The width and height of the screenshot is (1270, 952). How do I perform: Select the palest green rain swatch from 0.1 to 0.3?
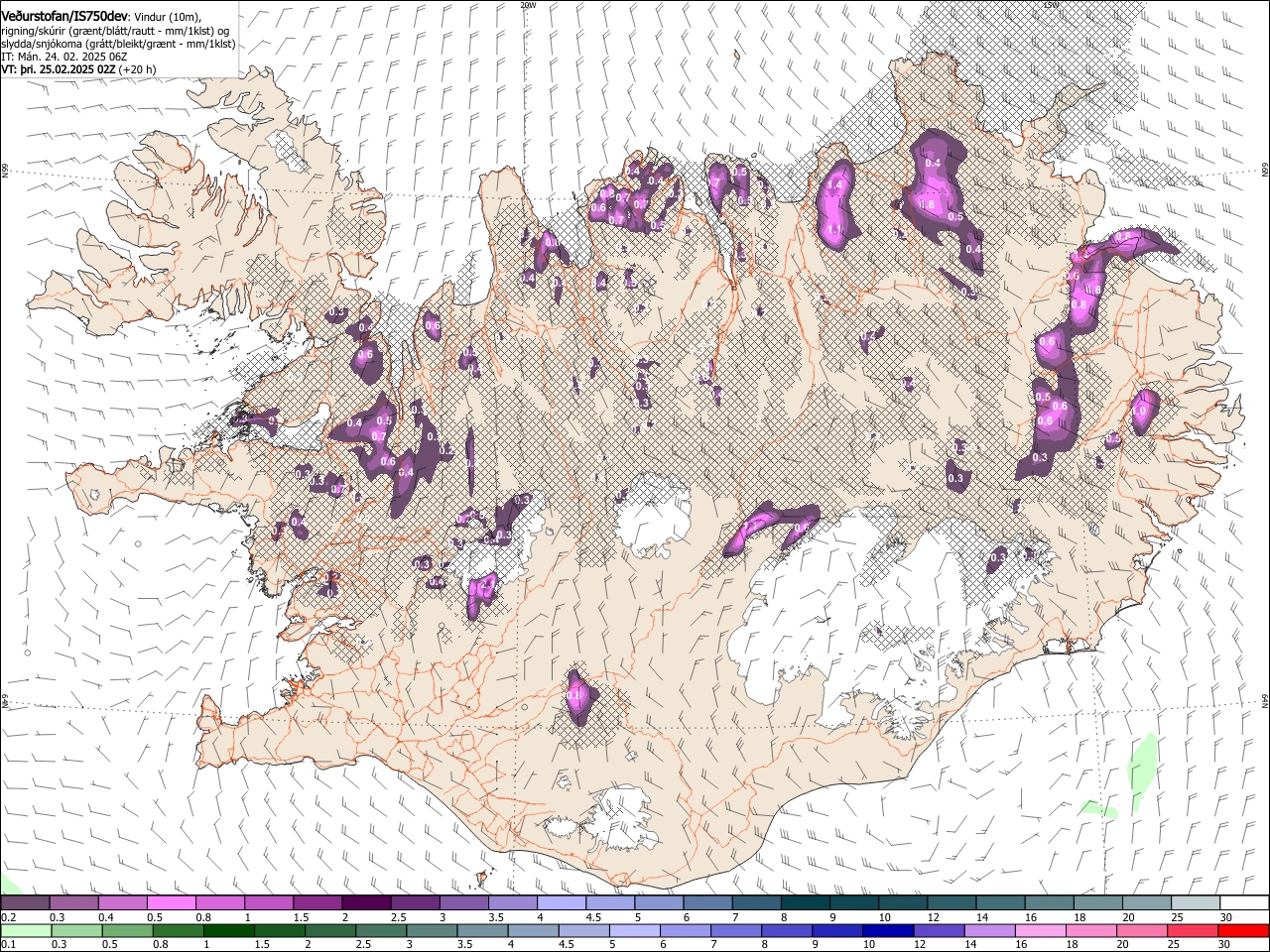[x=26, y=931]
